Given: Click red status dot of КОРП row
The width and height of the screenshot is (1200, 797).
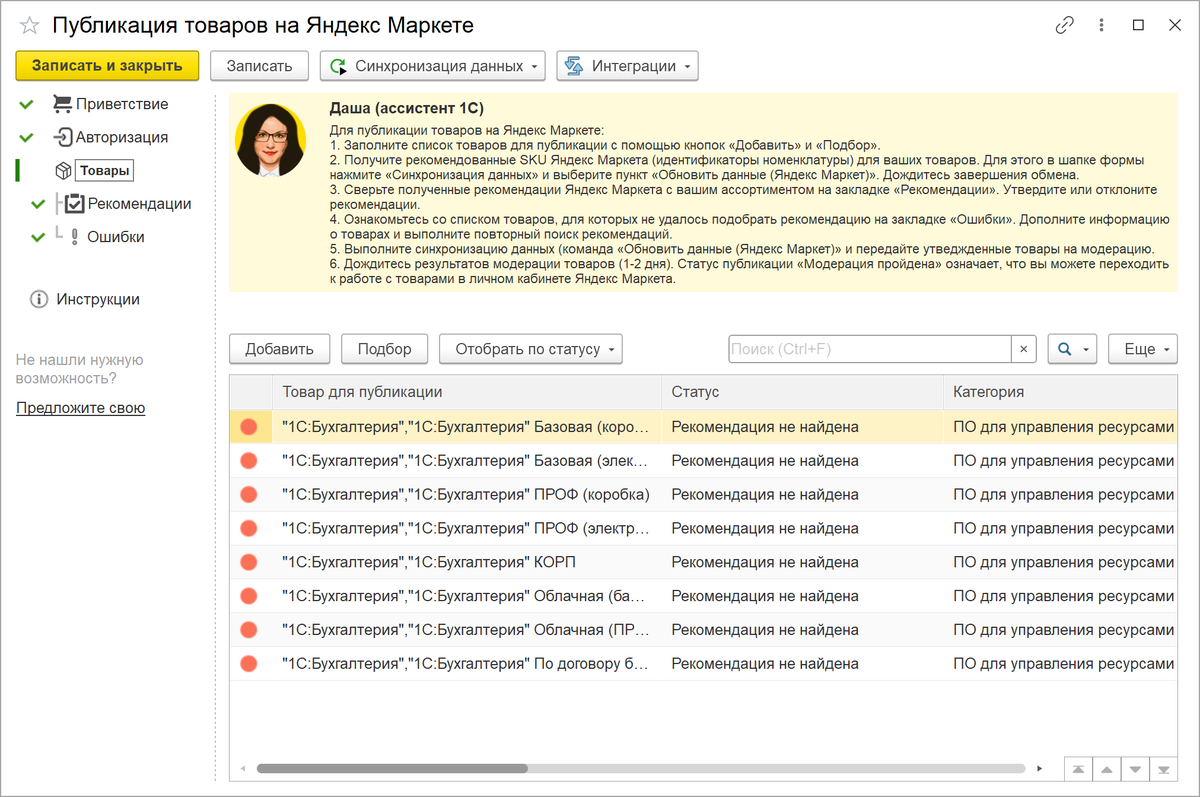Looking at the screenshot, I should click(x=249, y=562).
